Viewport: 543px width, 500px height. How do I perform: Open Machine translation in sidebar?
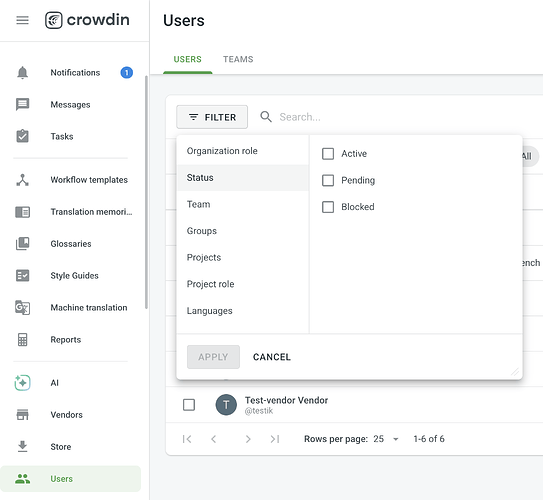tap(89, 307)
